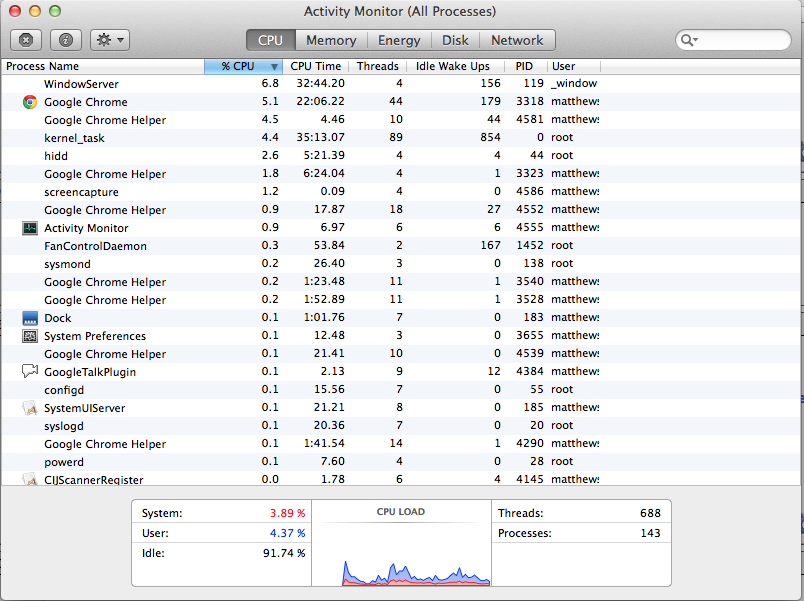Viewport: 804px width, 601px height.
Task: Select Google Chrome Helper with PID 4581
Action: [402, 120]
